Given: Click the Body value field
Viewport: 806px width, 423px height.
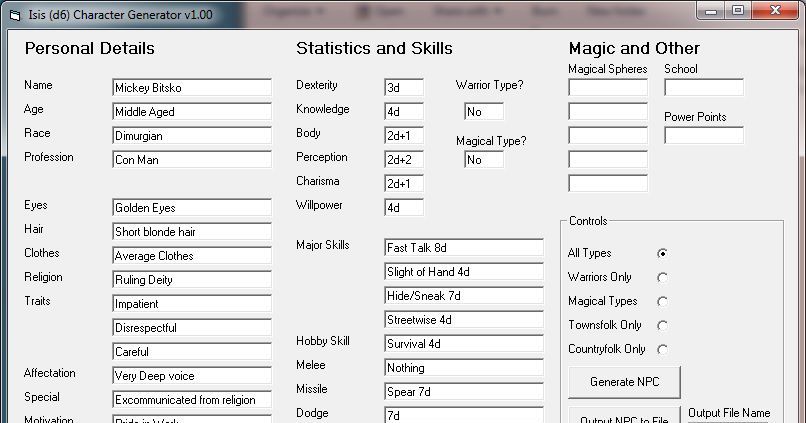Looking at the screenshot, I should (x=404, y=136).
